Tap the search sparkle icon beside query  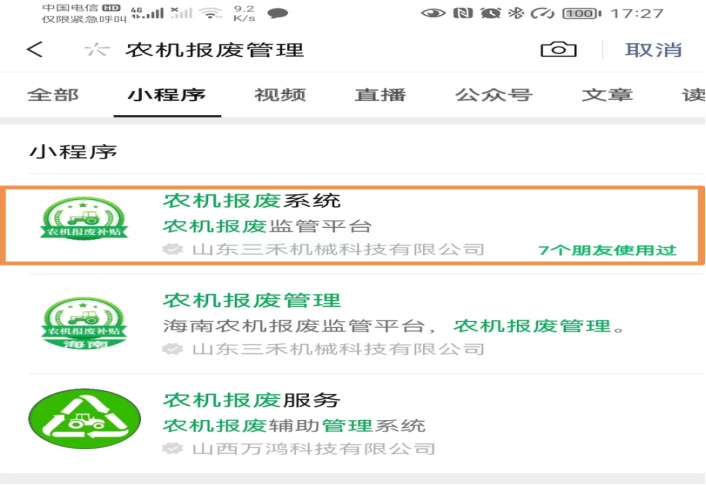coord(97,50)
